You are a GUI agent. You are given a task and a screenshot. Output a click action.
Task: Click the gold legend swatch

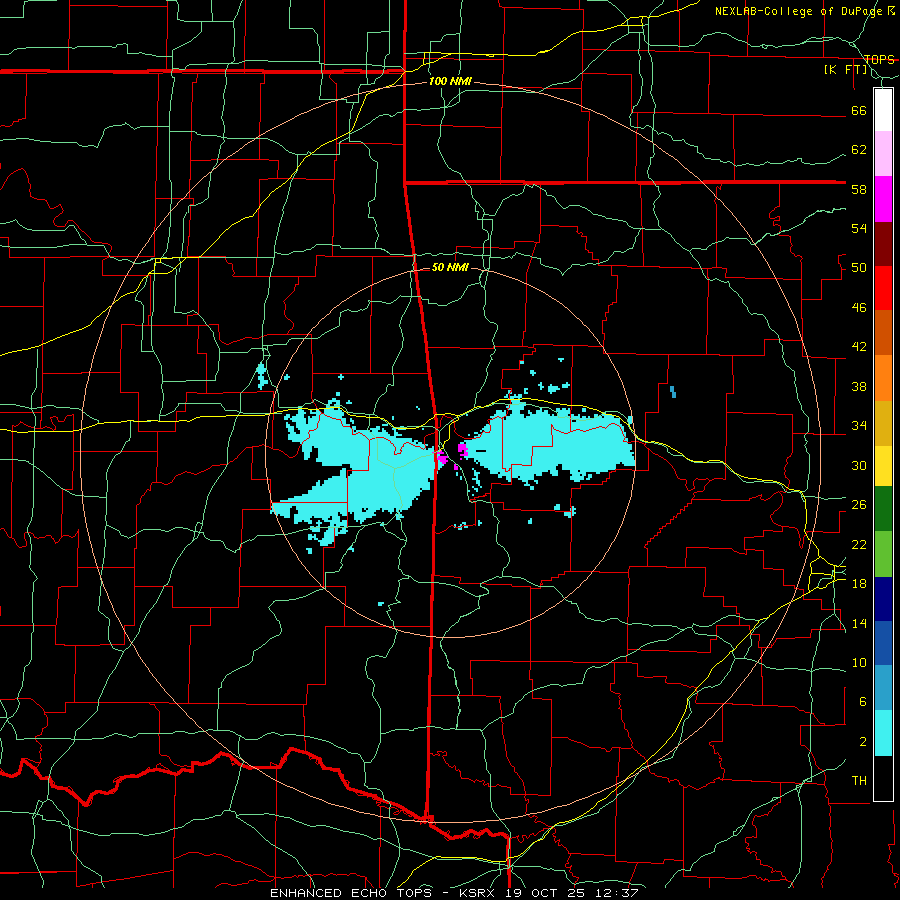tap(883, 422)
